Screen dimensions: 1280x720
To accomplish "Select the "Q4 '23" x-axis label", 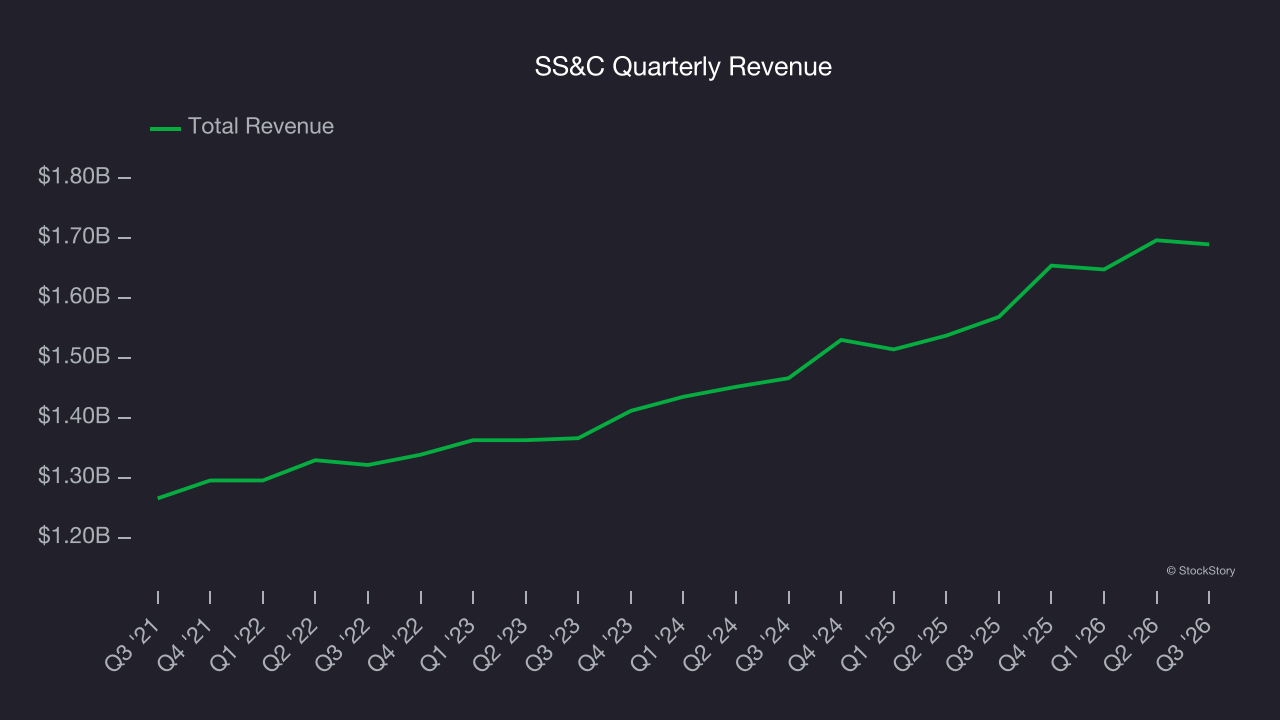I will [x=606, y=643].
